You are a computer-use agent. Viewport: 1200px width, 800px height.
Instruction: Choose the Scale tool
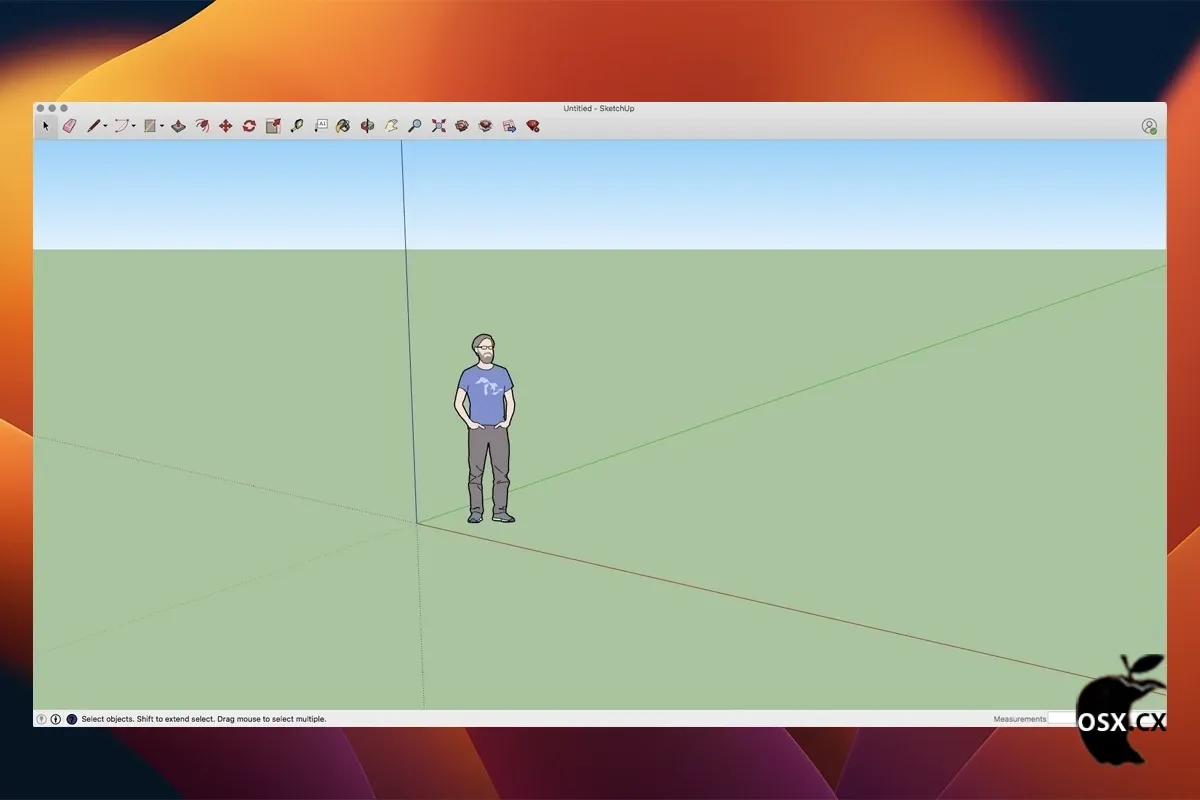tap(273, 126)
